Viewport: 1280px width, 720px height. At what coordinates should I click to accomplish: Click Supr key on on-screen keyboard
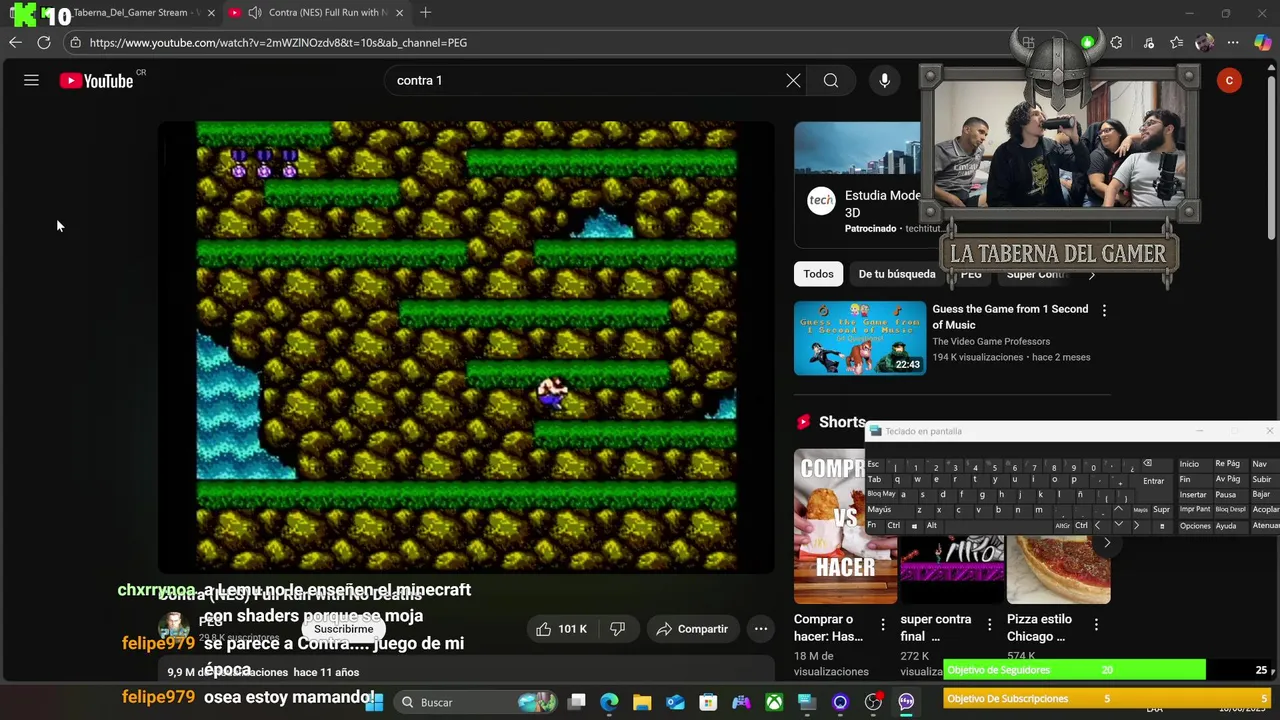1161,510
